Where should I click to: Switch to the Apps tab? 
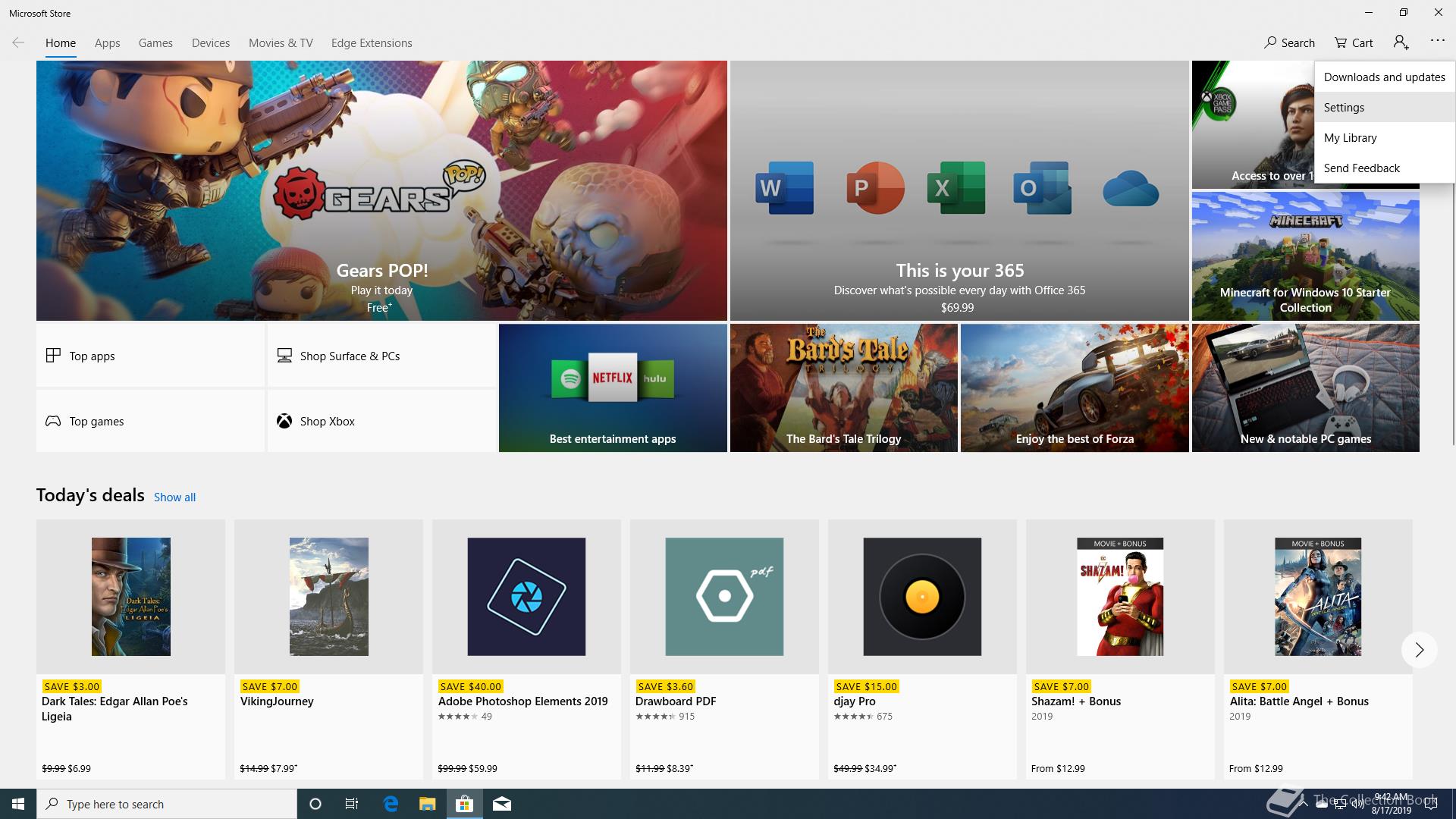[107, 43]
